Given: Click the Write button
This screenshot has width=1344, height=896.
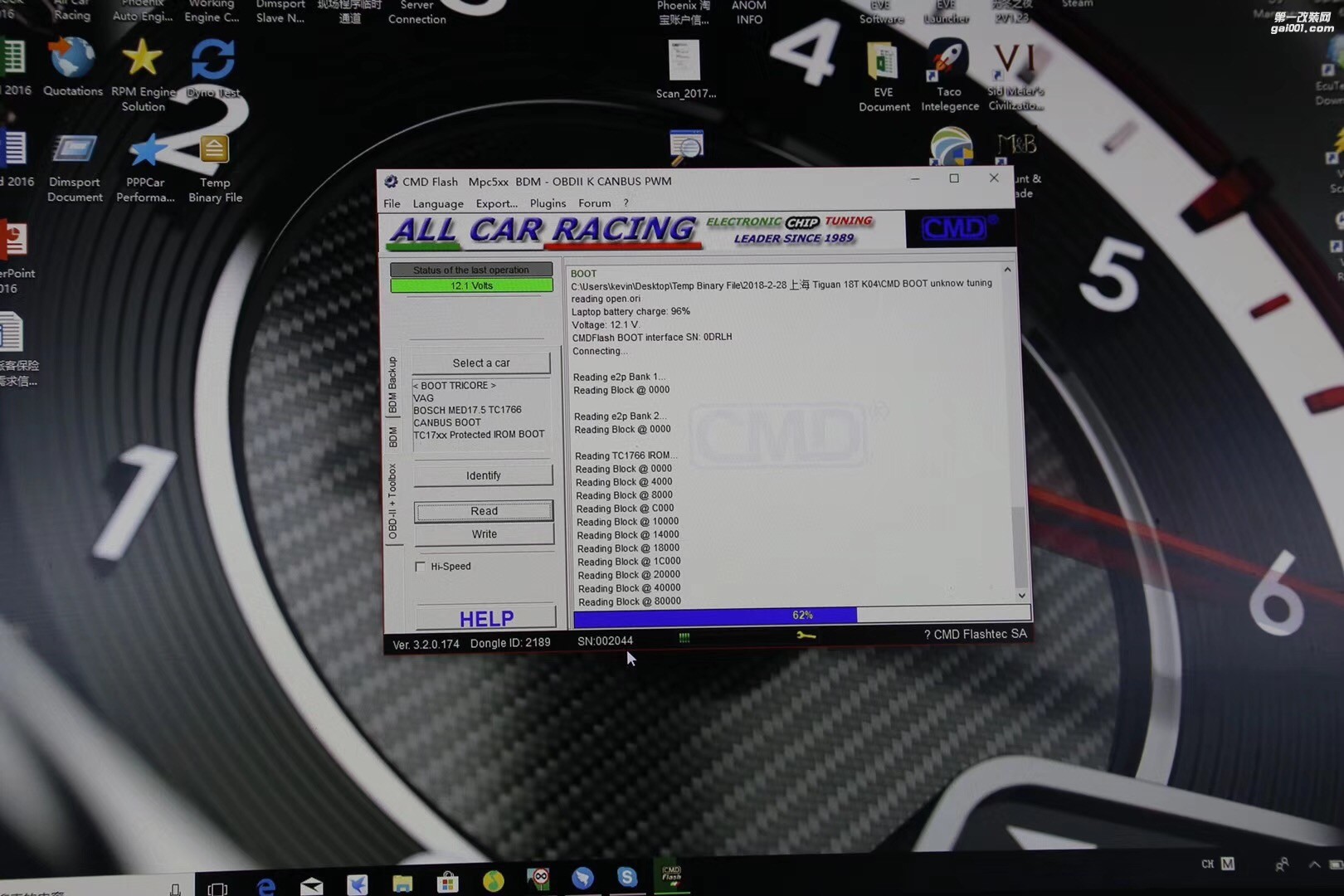Looking at the screenshot, I should [485, 534].
